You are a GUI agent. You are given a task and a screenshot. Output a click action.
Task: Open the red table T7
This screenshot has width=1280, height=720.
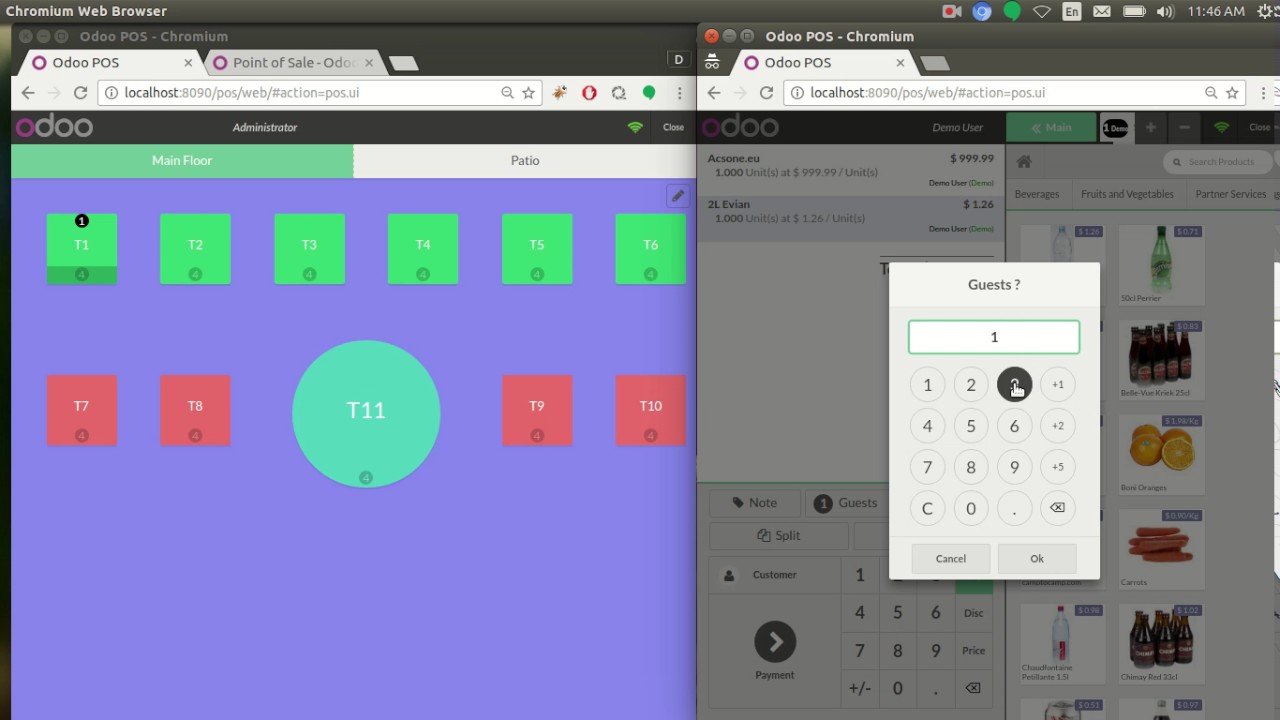tap(82, 410)
